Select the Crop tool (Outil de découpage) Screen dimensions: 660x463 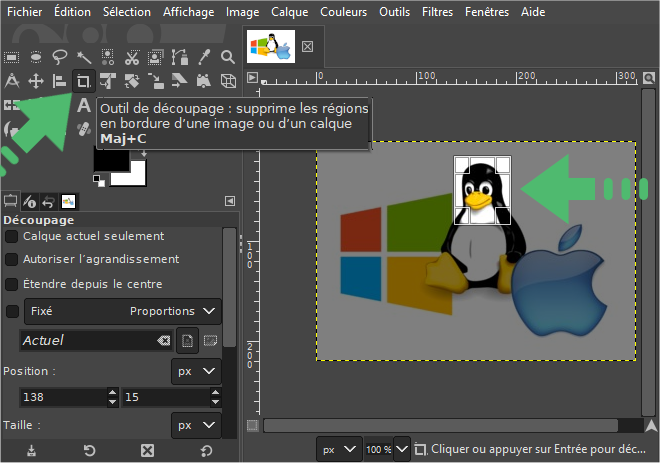coord(84,81)
